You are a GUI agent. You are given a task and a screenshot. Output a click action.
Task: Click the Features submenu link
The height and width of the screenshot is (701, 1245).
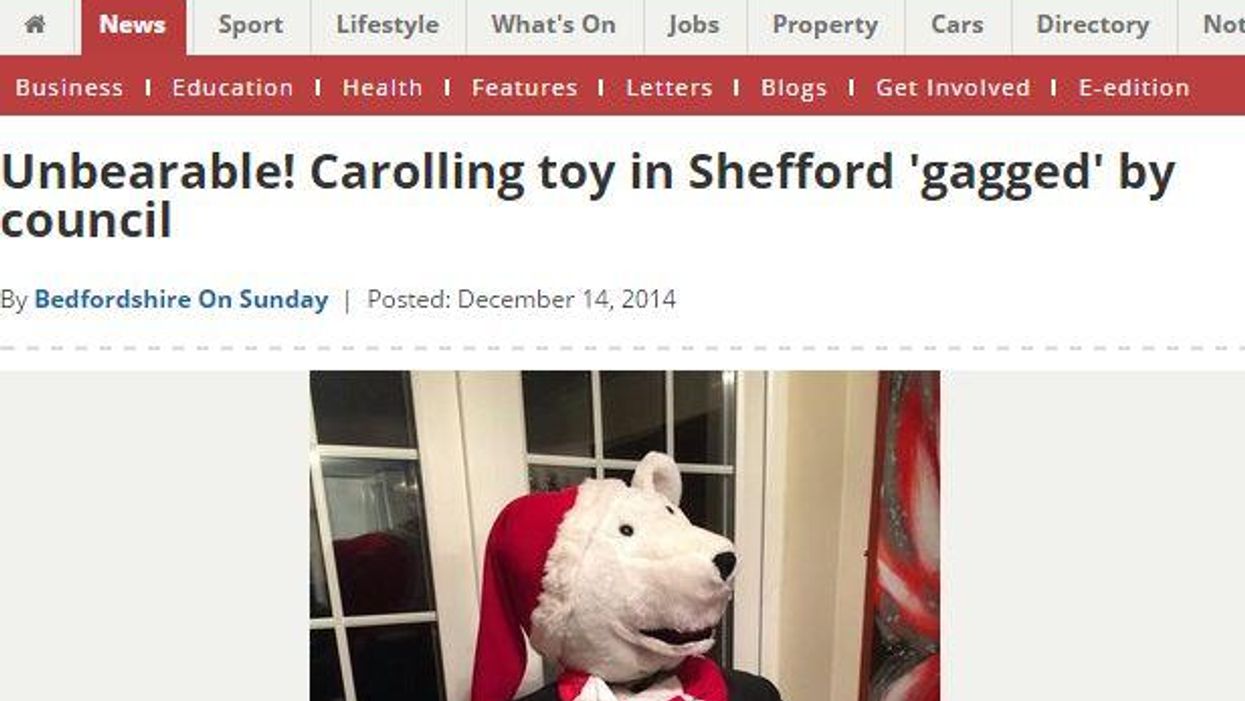[524, 88]
